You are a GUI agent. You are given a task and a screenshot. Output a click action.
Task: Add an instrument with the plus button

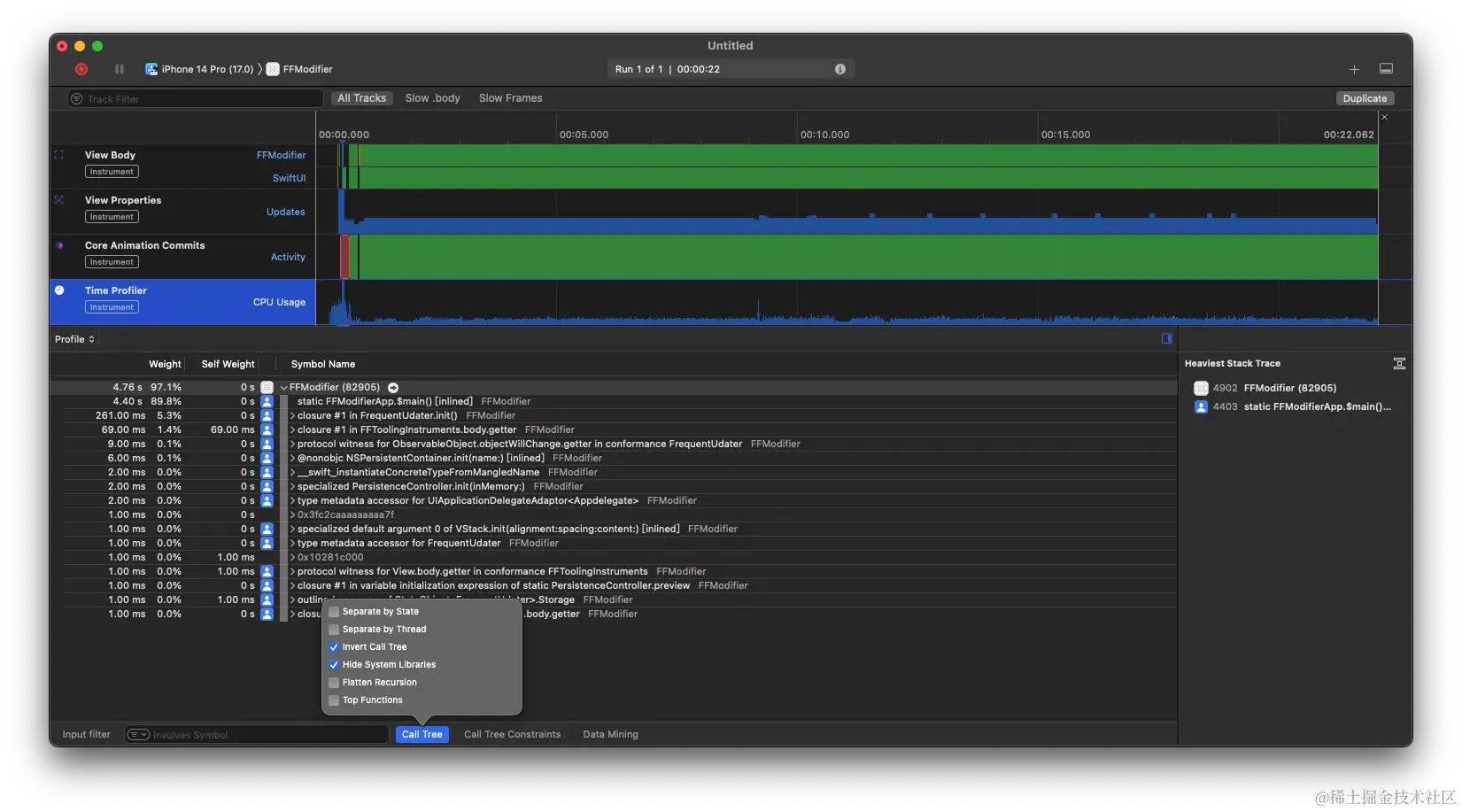point(1354,69)
